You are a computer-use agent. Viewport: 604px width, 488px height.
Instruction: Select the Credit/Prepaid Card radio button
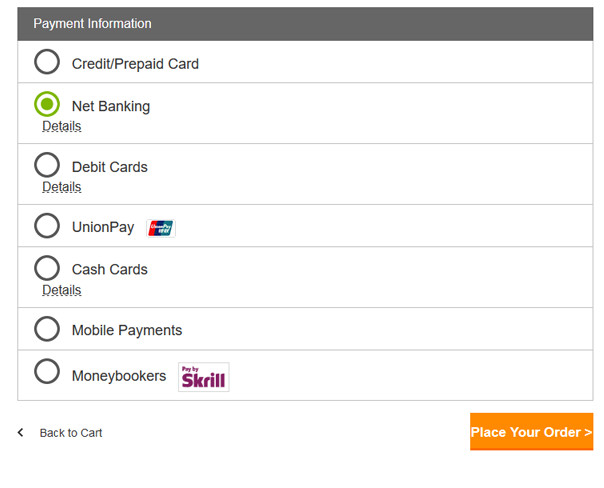[47, 62]
